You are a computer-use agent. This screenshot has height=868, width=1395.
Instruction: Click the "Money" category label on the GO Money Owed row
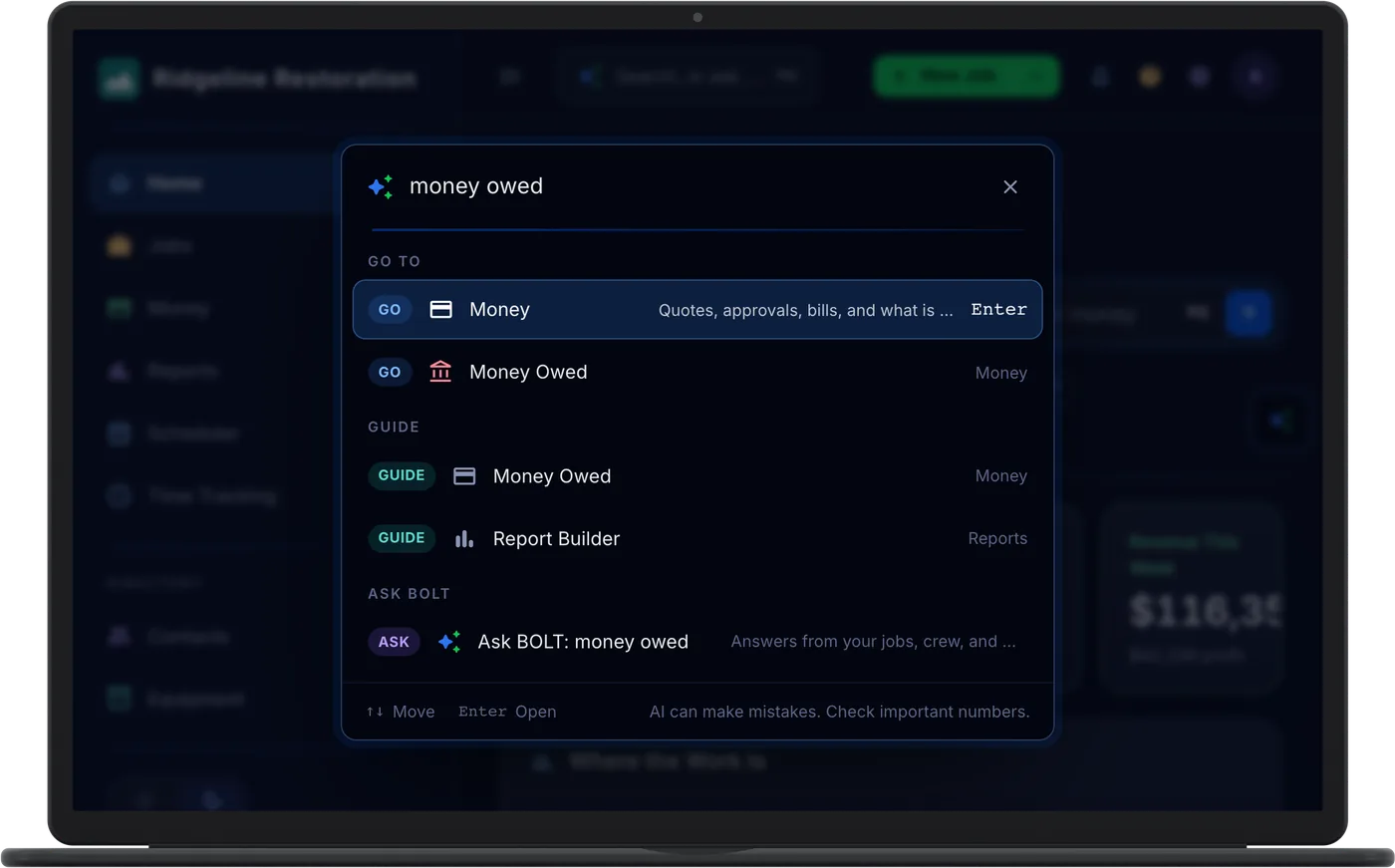pos(1001,373)
